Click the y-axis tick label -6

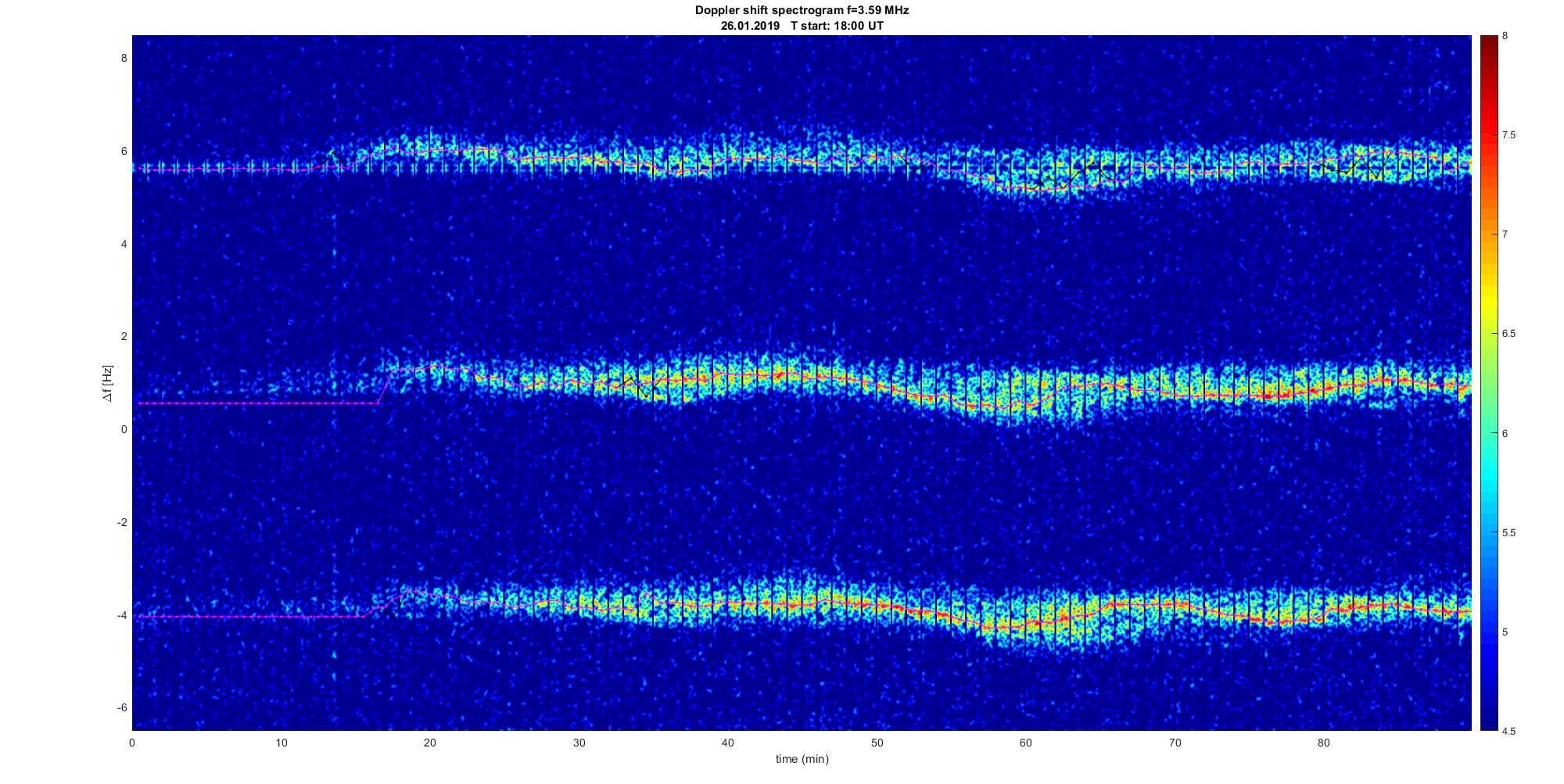pos(122,707)
